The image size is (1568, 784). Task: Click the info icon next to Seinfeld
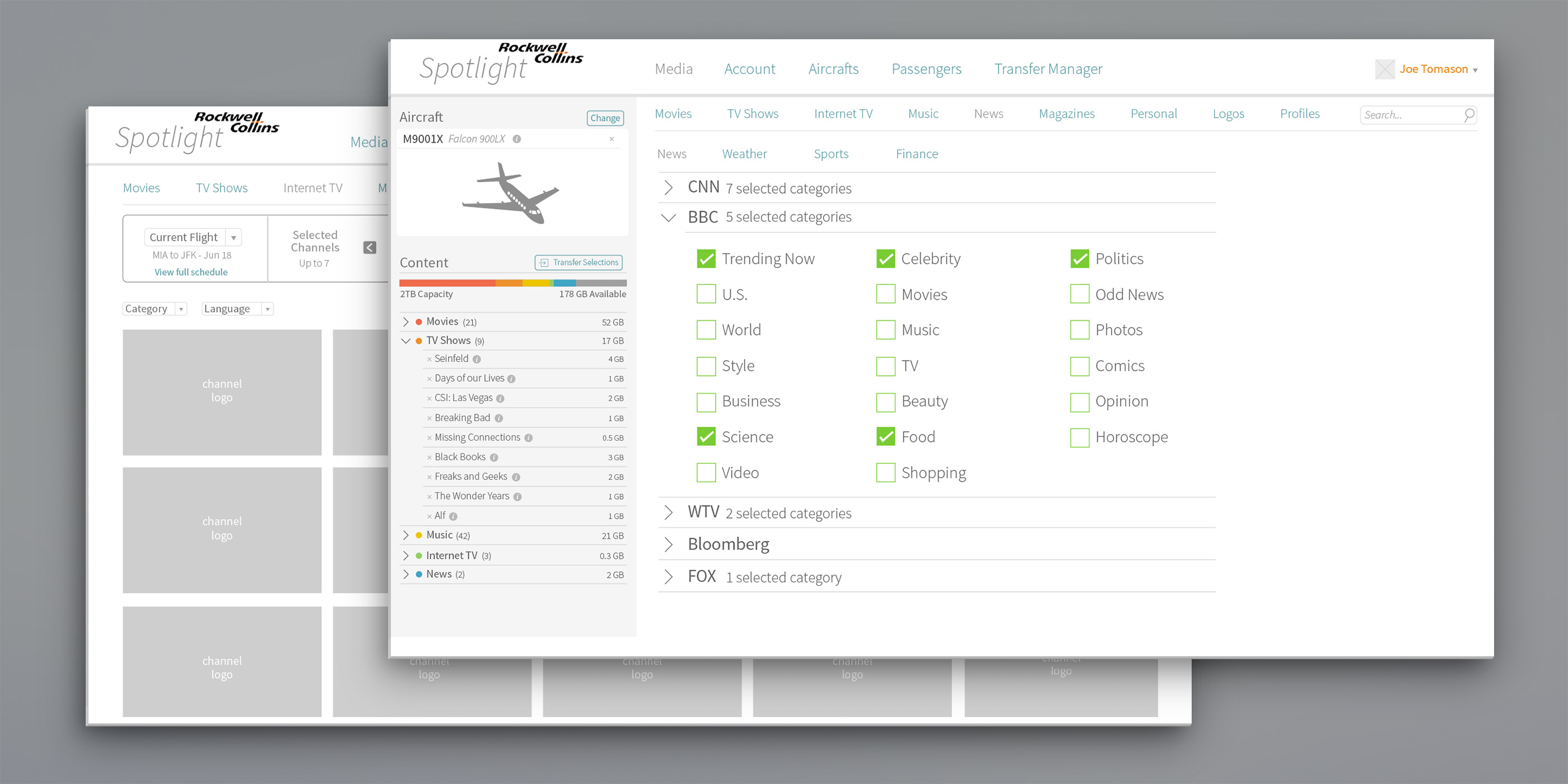pos(477,359)
